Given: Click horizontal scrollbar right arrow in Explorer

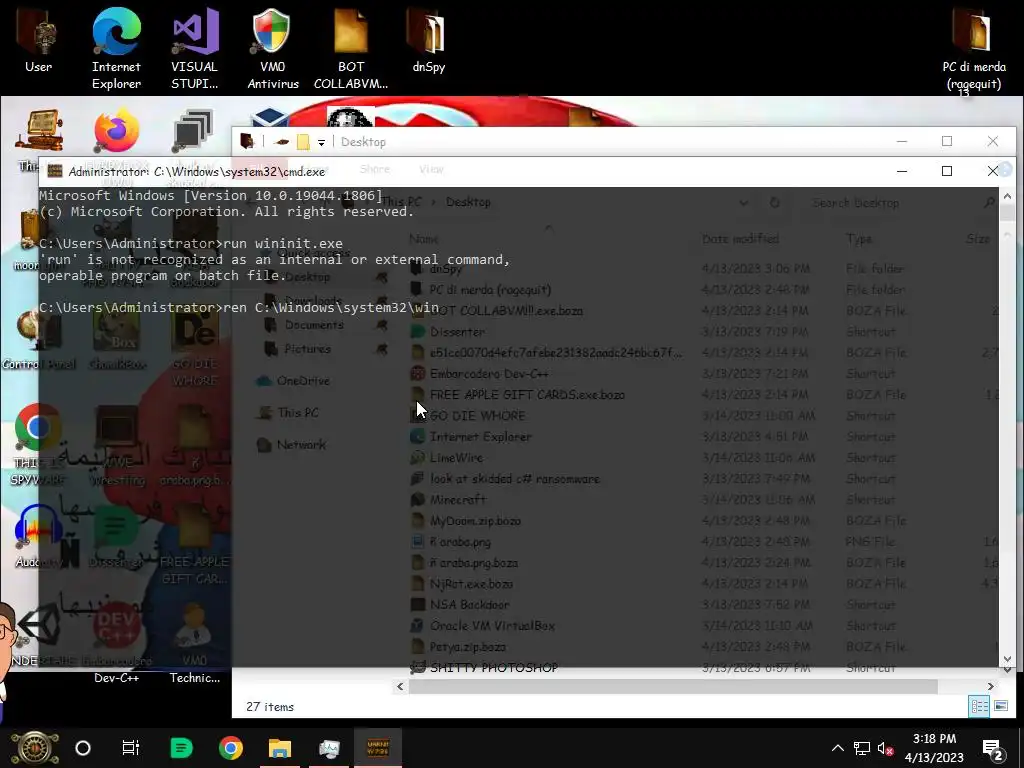Looking at the screenshot, I should click(x=991, y=686).
